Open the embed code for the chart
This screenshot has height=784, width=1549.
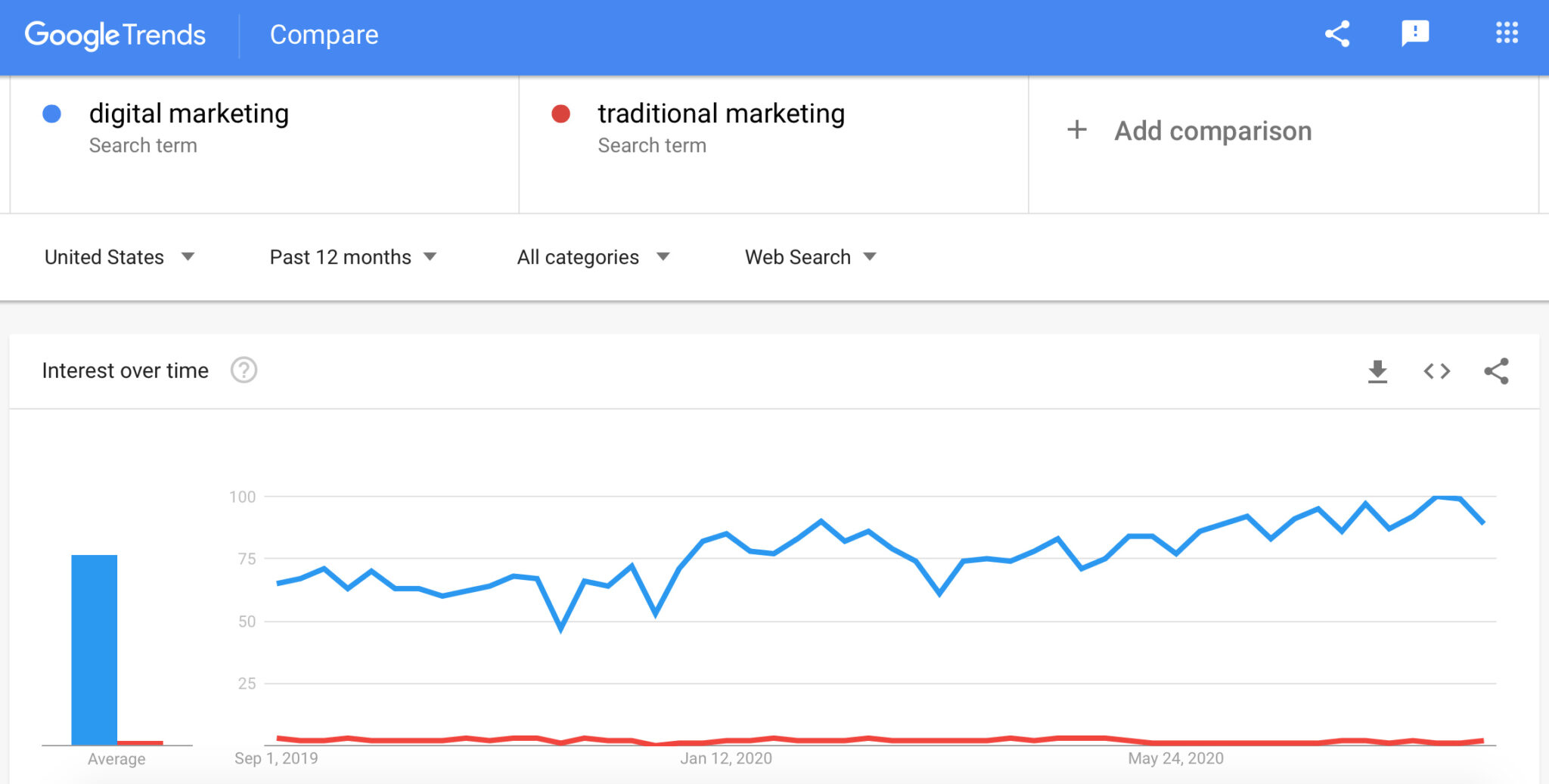click(x=1436, y=370)
